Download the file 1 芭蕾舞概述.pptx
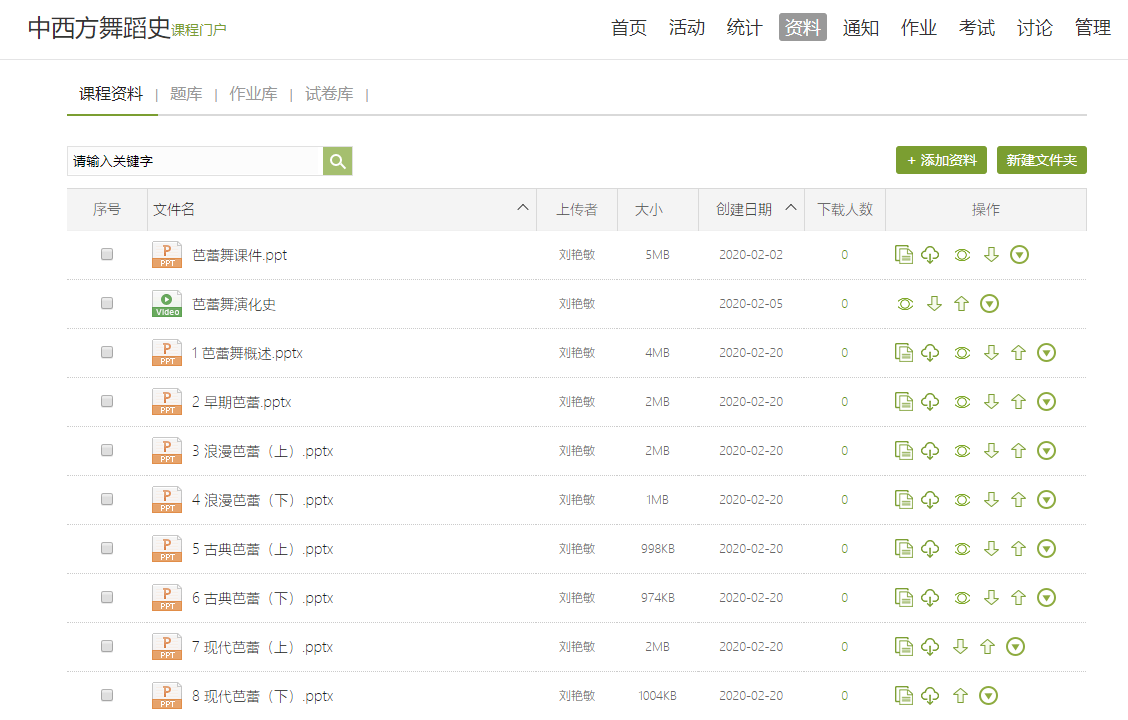 click(930, 352)
